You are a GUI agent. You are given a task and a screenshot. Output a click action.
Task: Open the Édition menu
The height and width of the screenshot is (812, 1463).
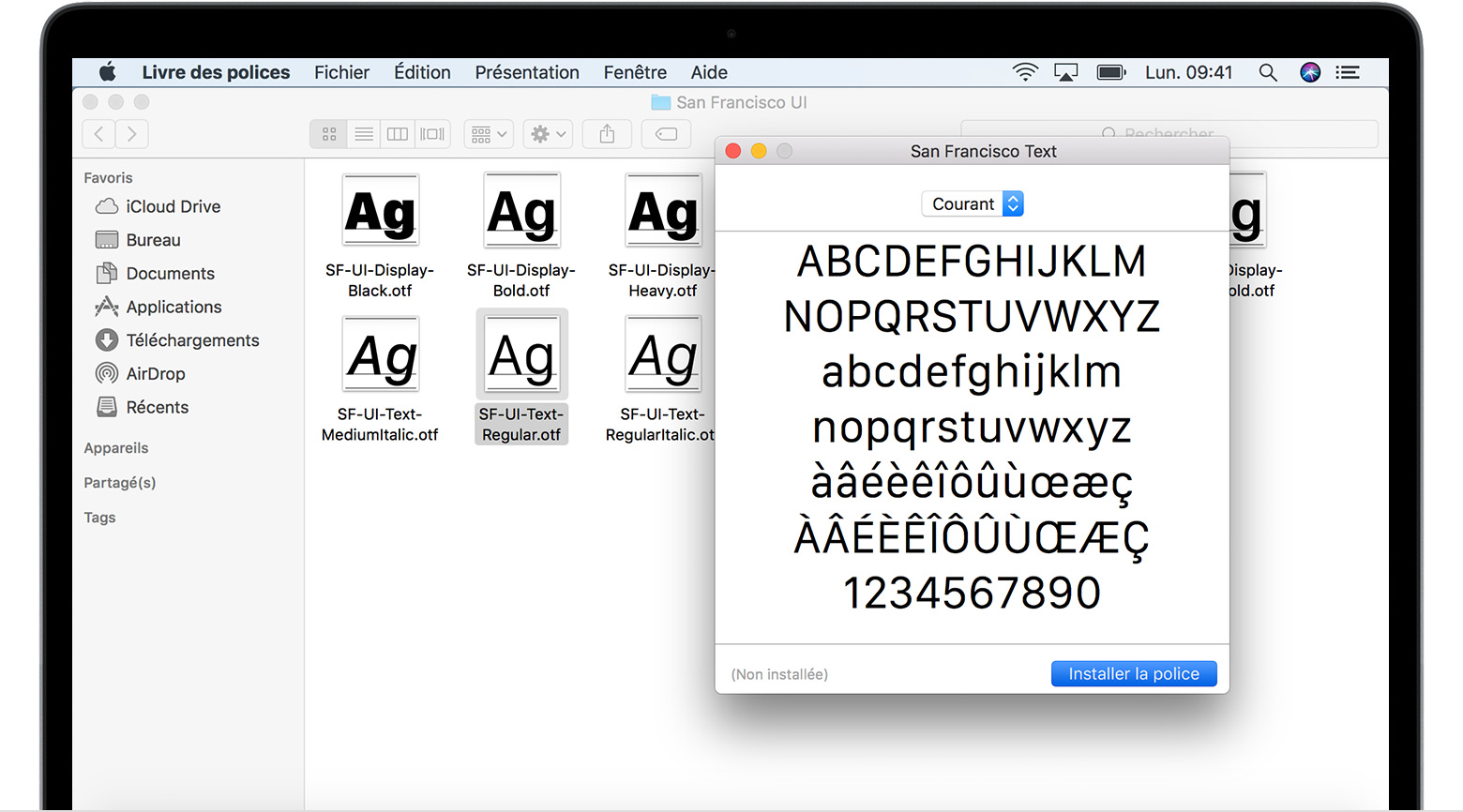point(422,72)
